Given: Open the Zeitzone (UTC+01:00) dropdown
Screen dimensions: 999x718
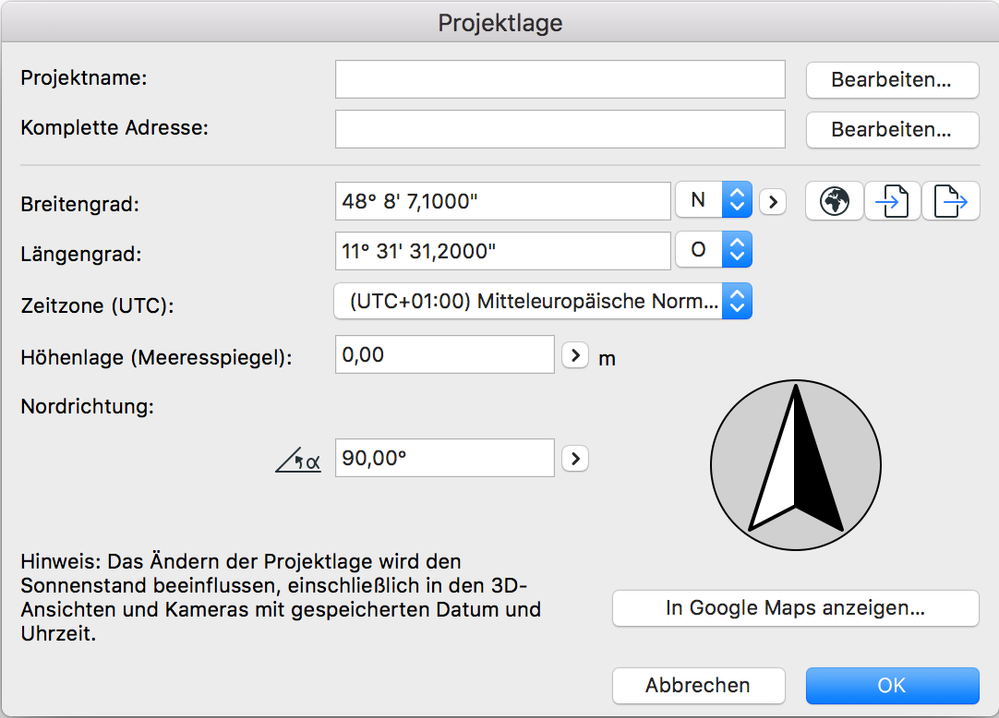Looking at the screenshot, I should (543, 301).
